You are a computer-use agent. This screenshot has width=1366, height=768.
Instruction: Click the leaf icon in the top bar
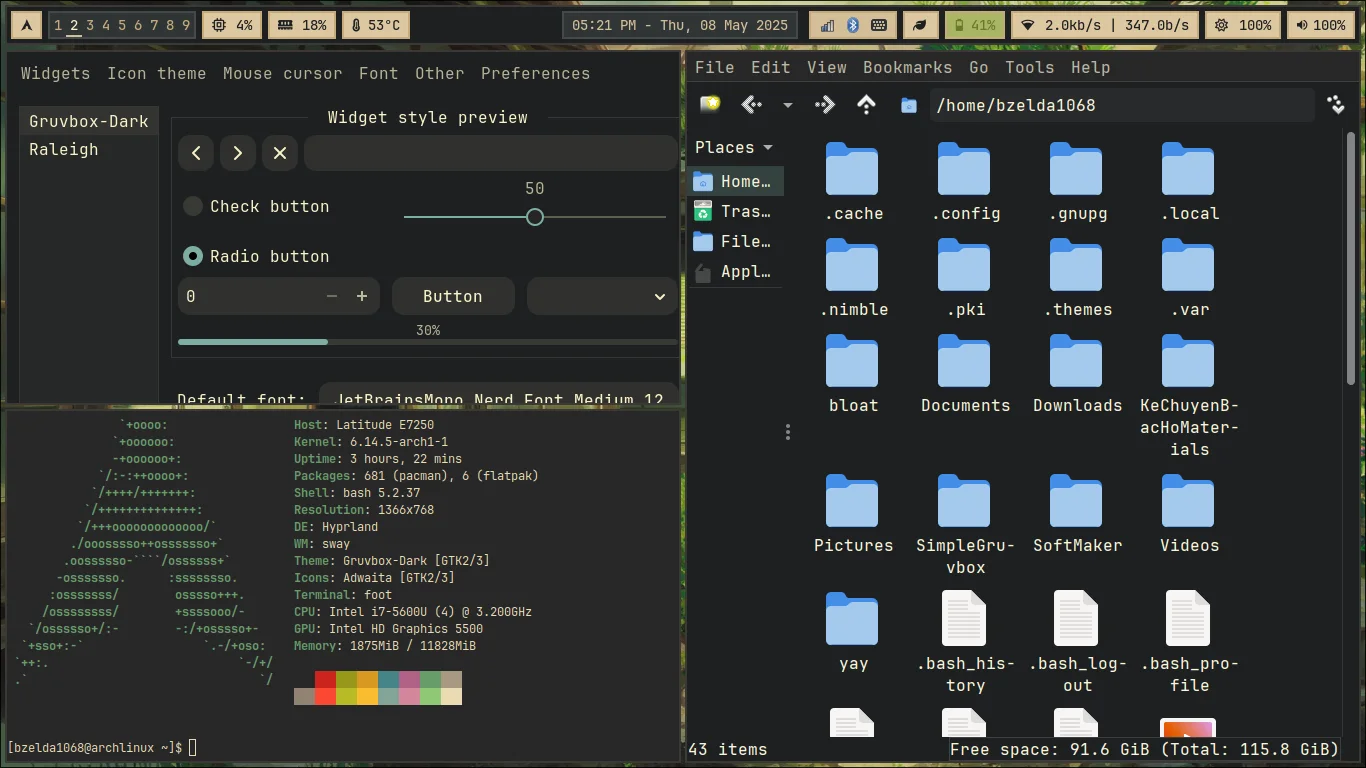tap(920, 25)
